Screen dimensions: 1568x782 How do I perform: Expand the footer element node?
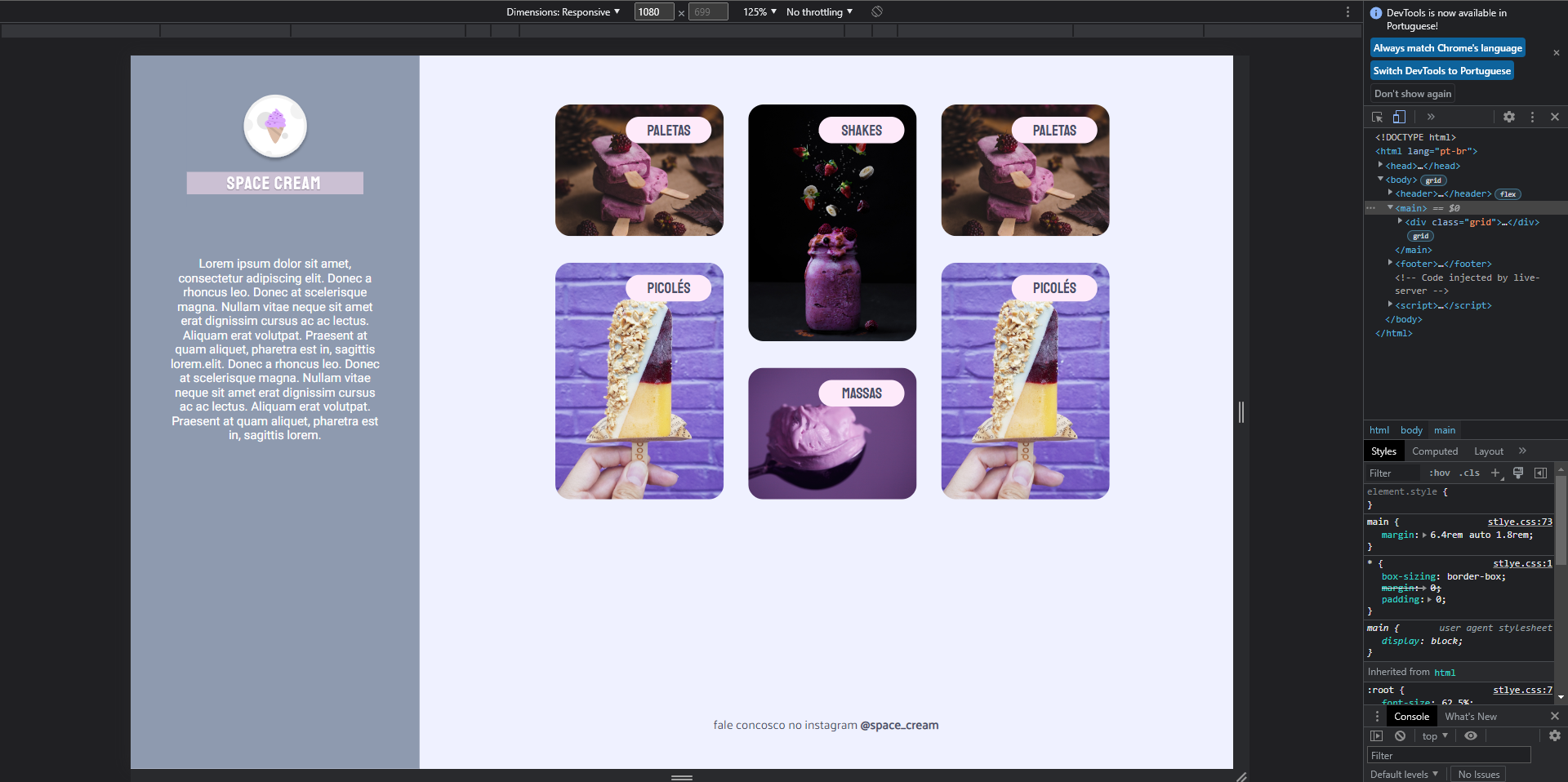point(1390,263)
